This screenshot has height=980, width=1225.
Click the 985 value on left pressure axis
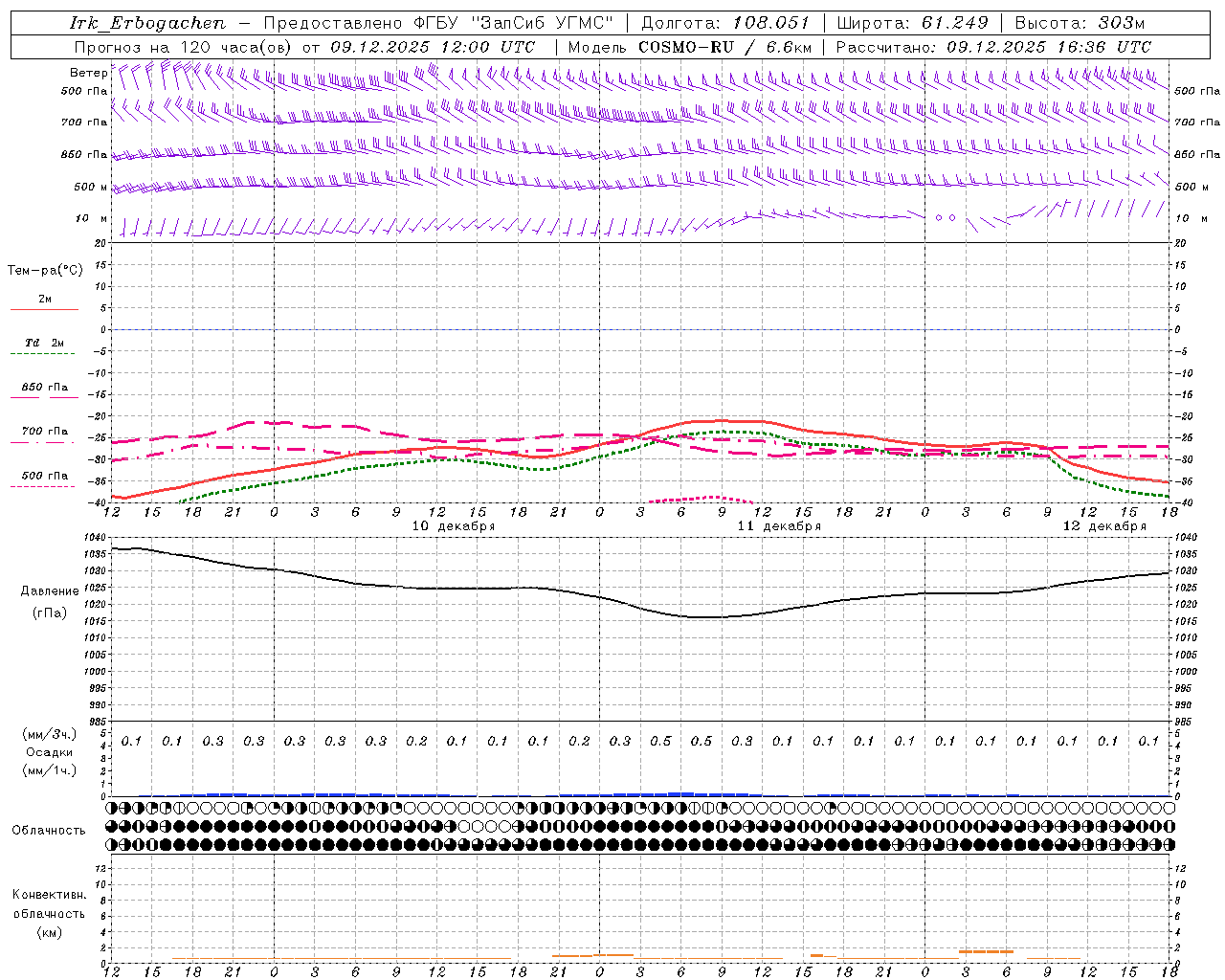click(x=96, y=722)
